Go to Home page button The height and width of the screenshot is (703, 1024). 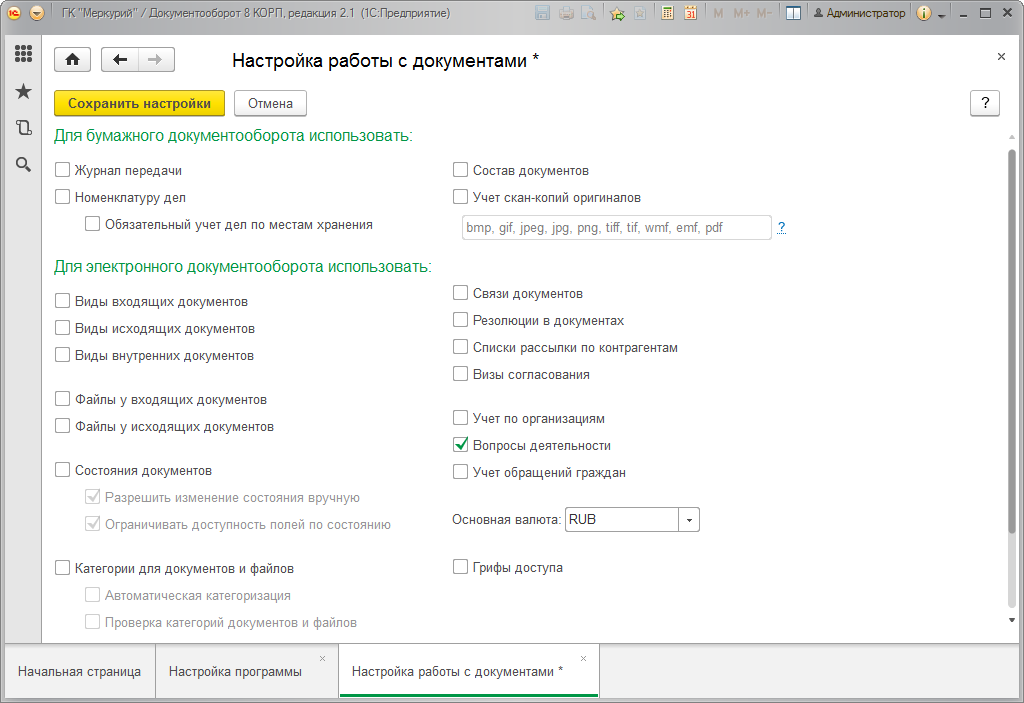click(72, 59)
